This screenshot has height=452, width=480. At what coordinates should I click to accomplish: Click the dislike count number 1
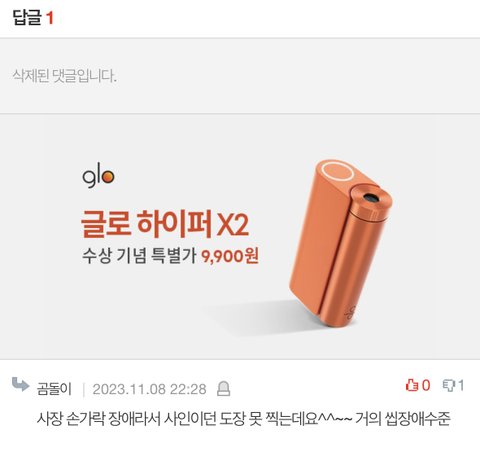pyautogui.click(x=461, y=386)
